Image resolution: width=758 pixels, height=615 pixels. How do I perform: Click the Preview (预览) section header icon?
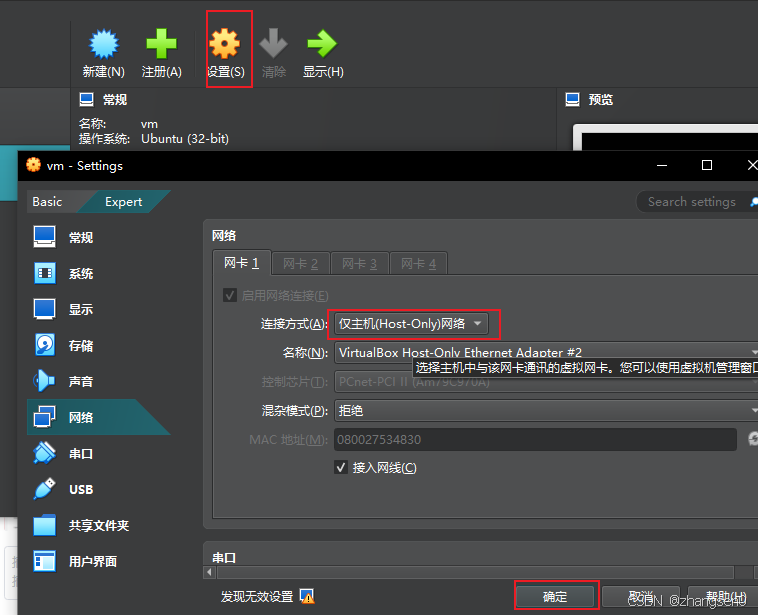[x=572, y=100]
